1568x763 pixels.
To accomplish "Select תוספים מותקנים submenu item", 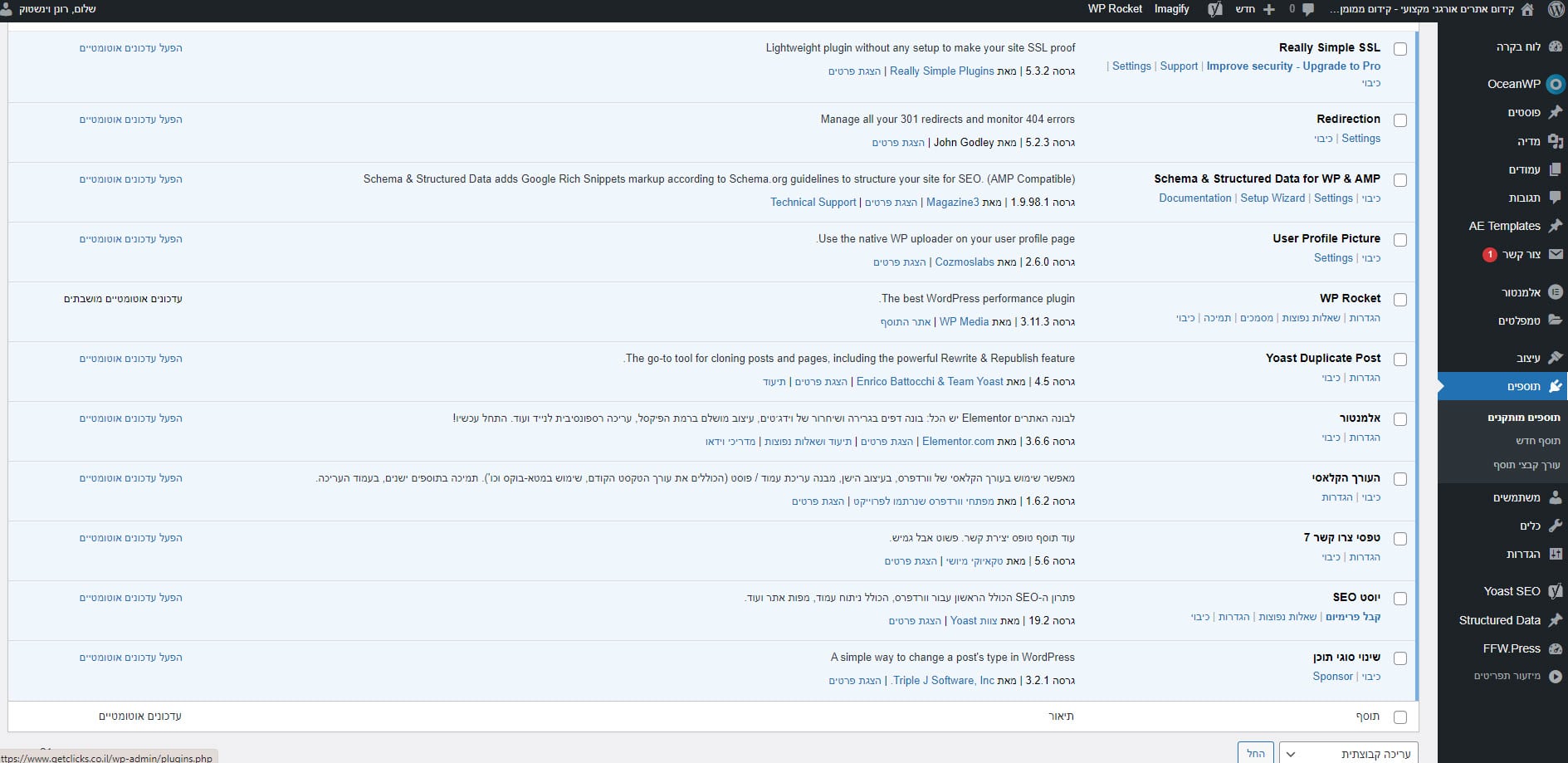I will point(1523,418).
